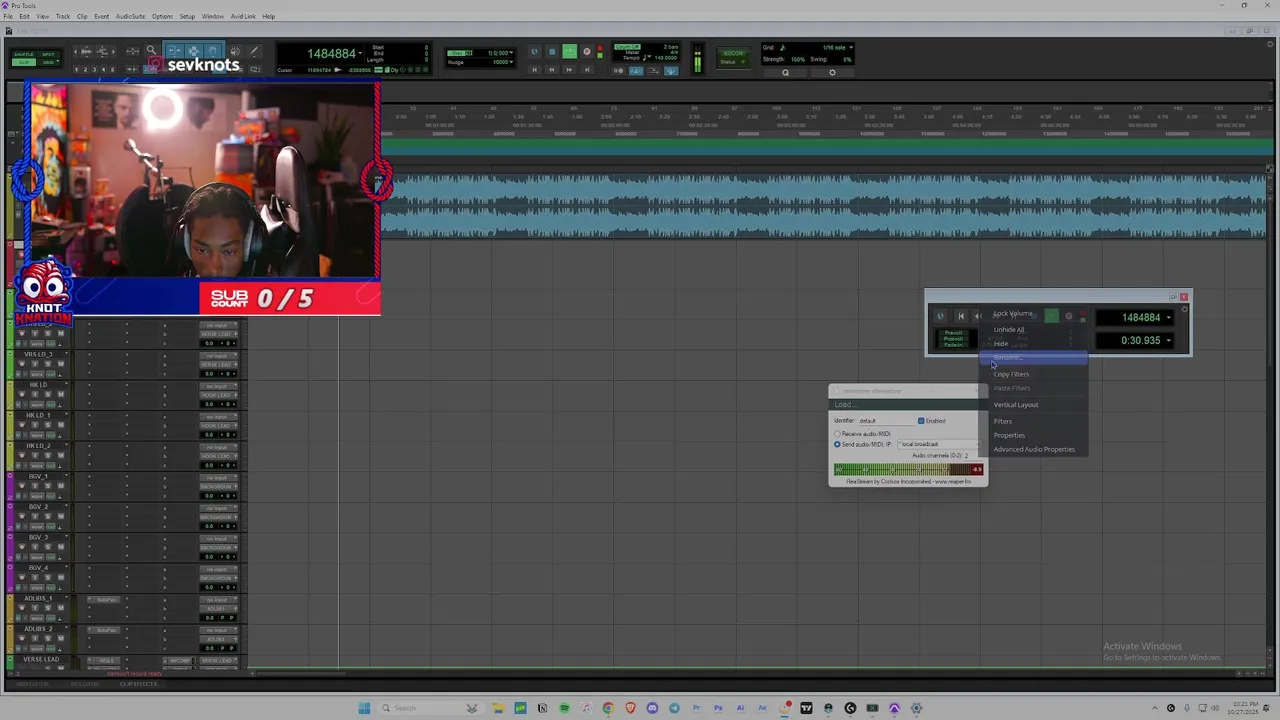Image resolution: width=1280 pixels, height=720 pixels.
Task: Select Receive audio/MIDI radio option
Action: [x=837, y=434]
